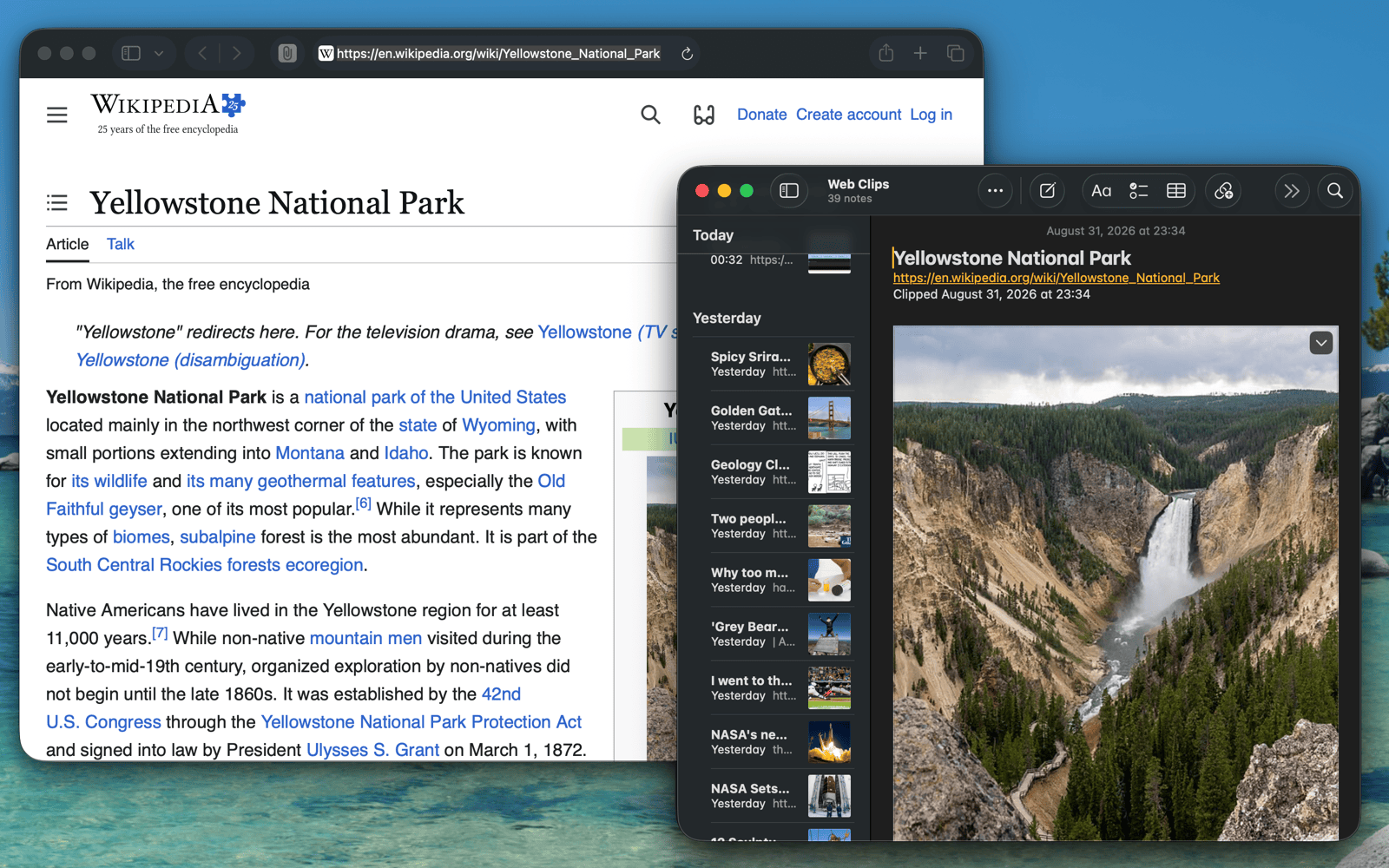
Task: Toggle Wikipedia table of contents icon
Action: pyautogui.click(x=57, y=203)
